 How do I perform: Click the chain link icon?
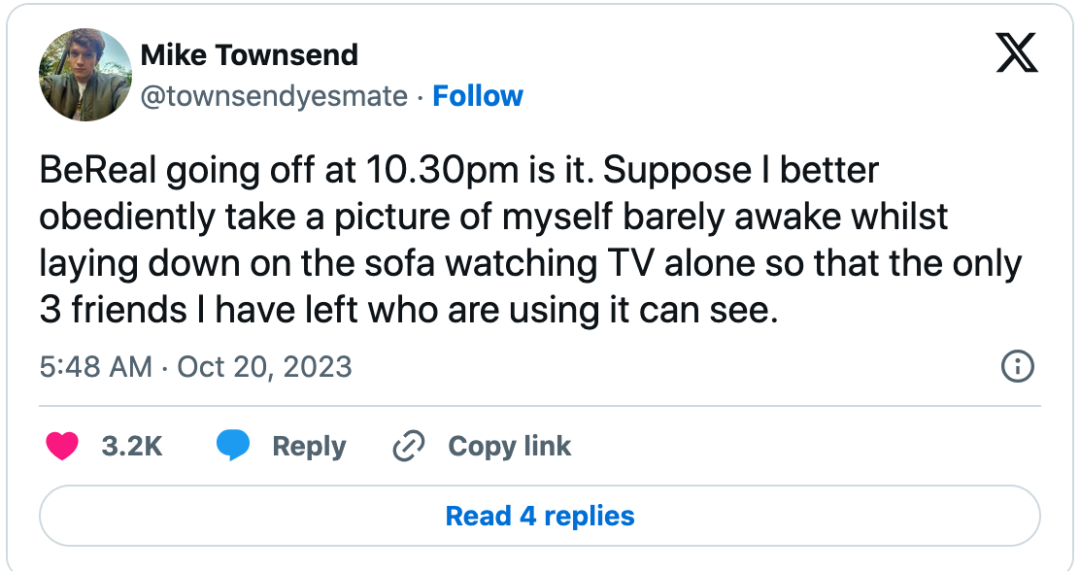pyautogui.click(x=408, y=446)
